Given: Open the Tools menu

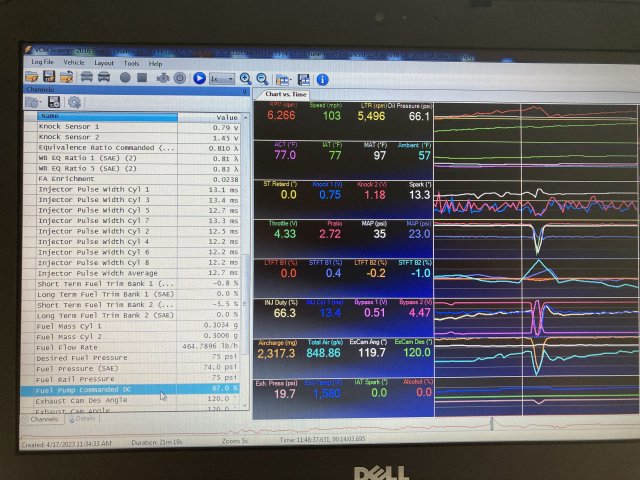Looking at the screenshot, I should [131, 63].
